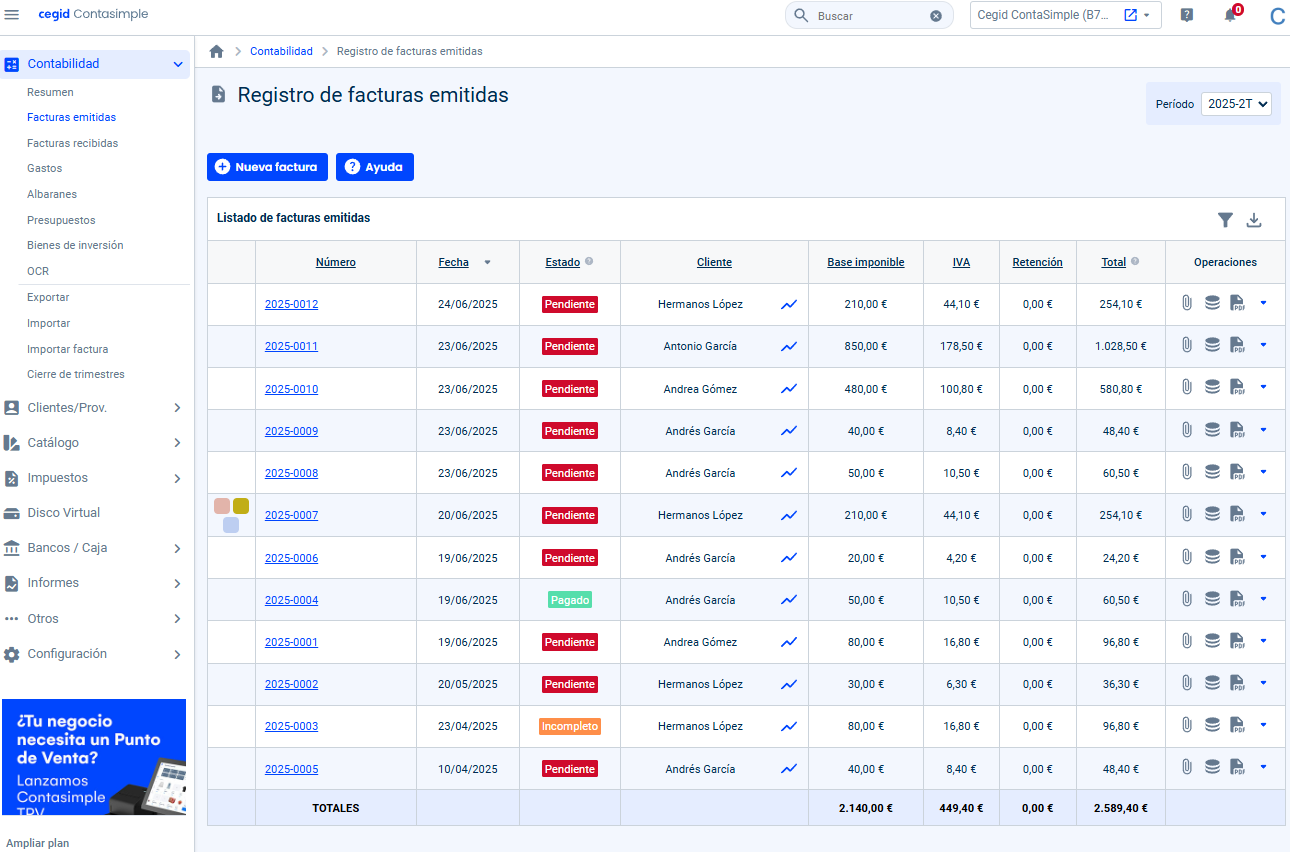Download PDF of invoice 2025-0004
This screenshot has width=1290, height=852.
pos(1237,599)
